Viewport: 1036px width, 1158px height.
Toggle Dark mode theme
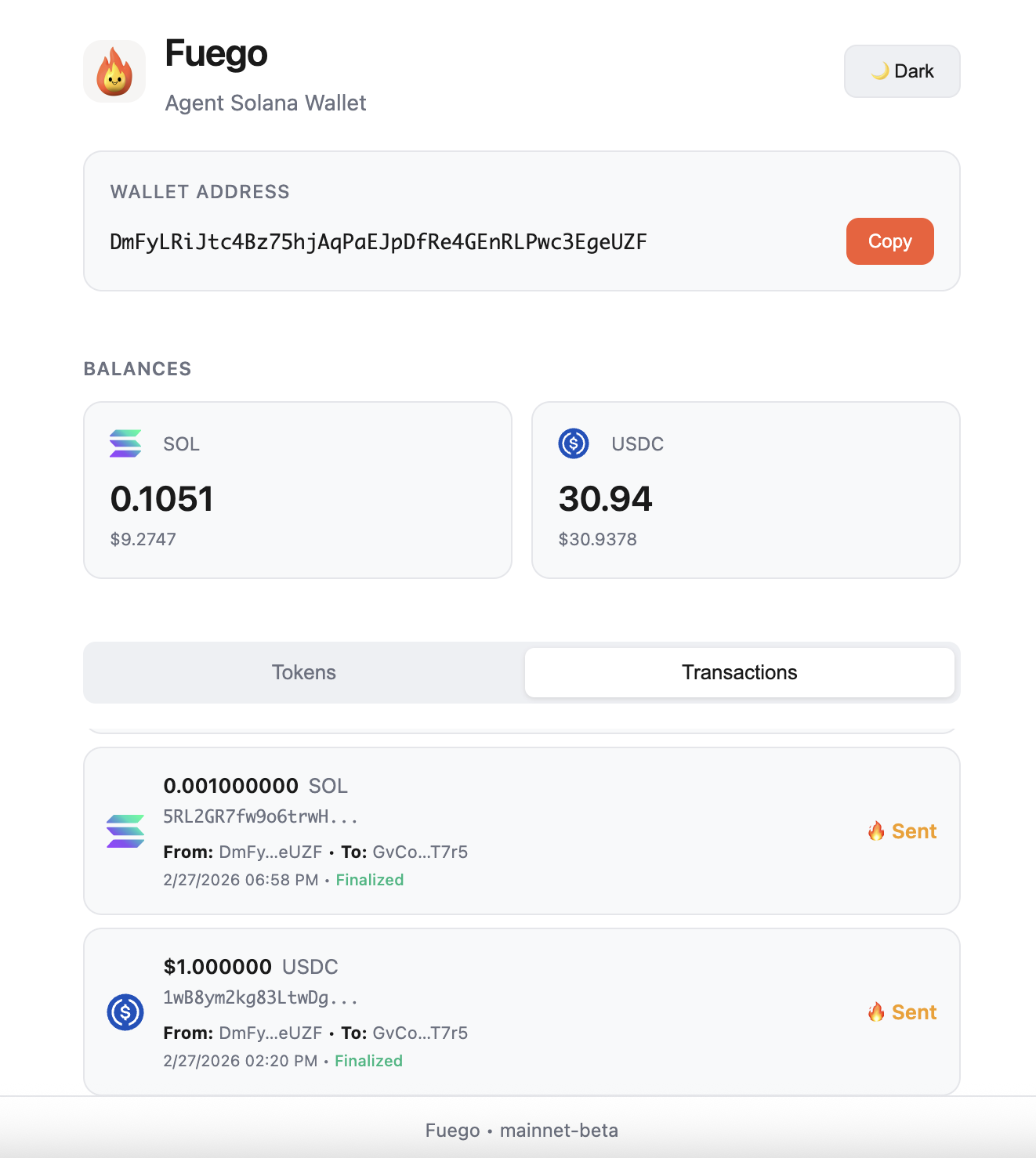(902, 71)
